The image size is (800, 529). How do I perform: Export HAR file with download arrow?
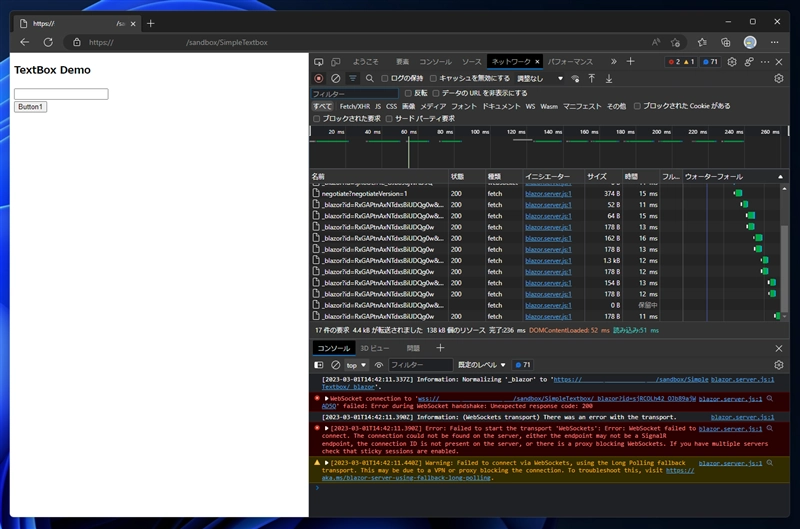click(609, 79)
